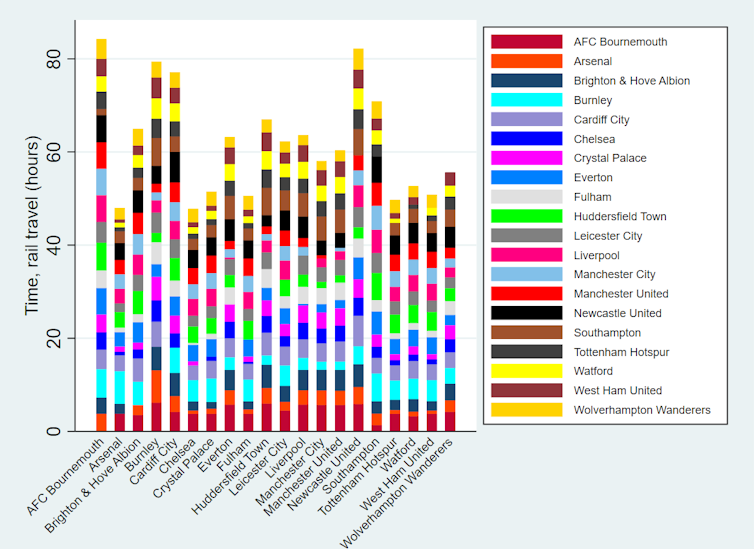Click the x-axis label 'Newcastle United'
Viewport: 754px width, 549px height.
[x=324, y=474]
